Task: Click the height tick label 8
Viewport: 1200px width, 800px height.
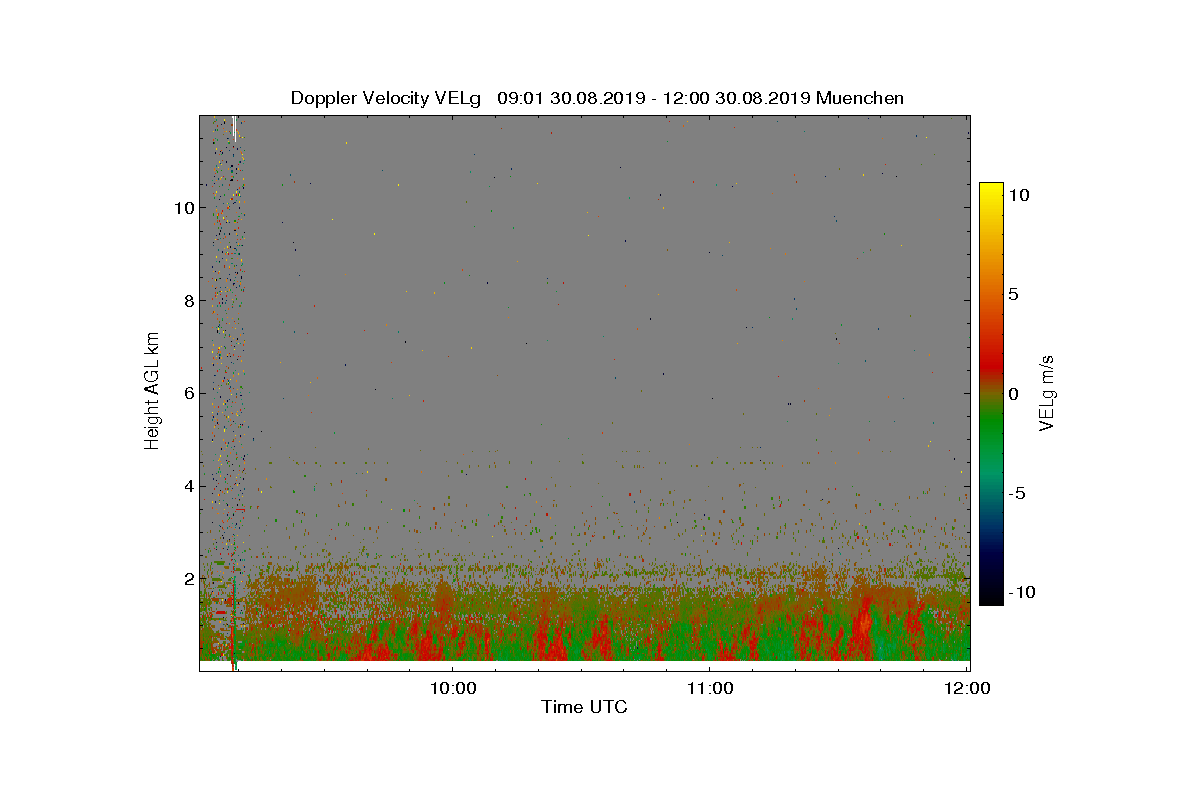Action: click(187, 301)
